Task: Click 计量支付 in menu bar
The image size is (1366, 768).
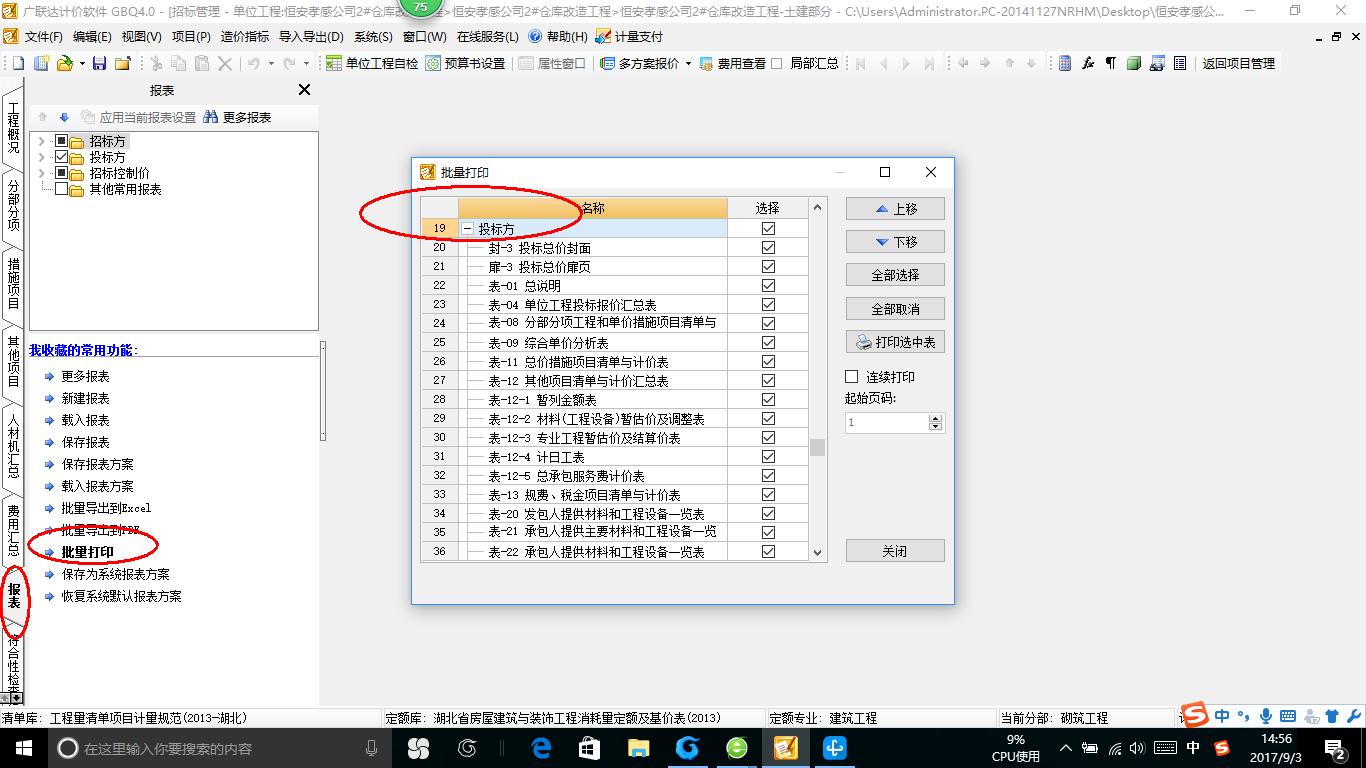Action: [630, 36]
